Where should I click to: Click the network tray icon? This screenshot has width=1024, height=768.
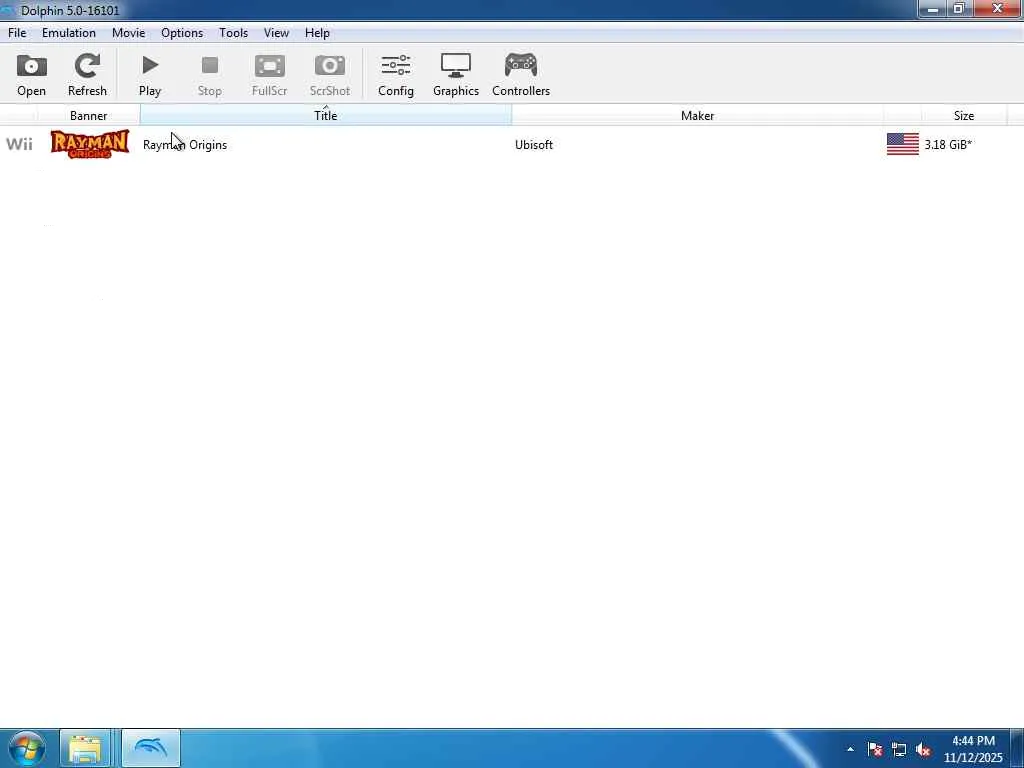tap(899, 749)
